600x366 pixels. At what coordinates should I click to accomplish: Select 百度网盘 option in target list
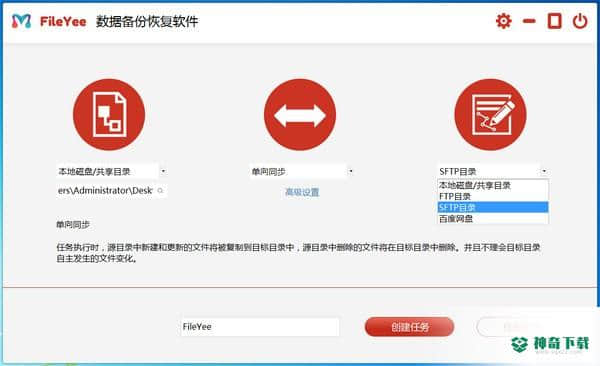coord(493,218)
